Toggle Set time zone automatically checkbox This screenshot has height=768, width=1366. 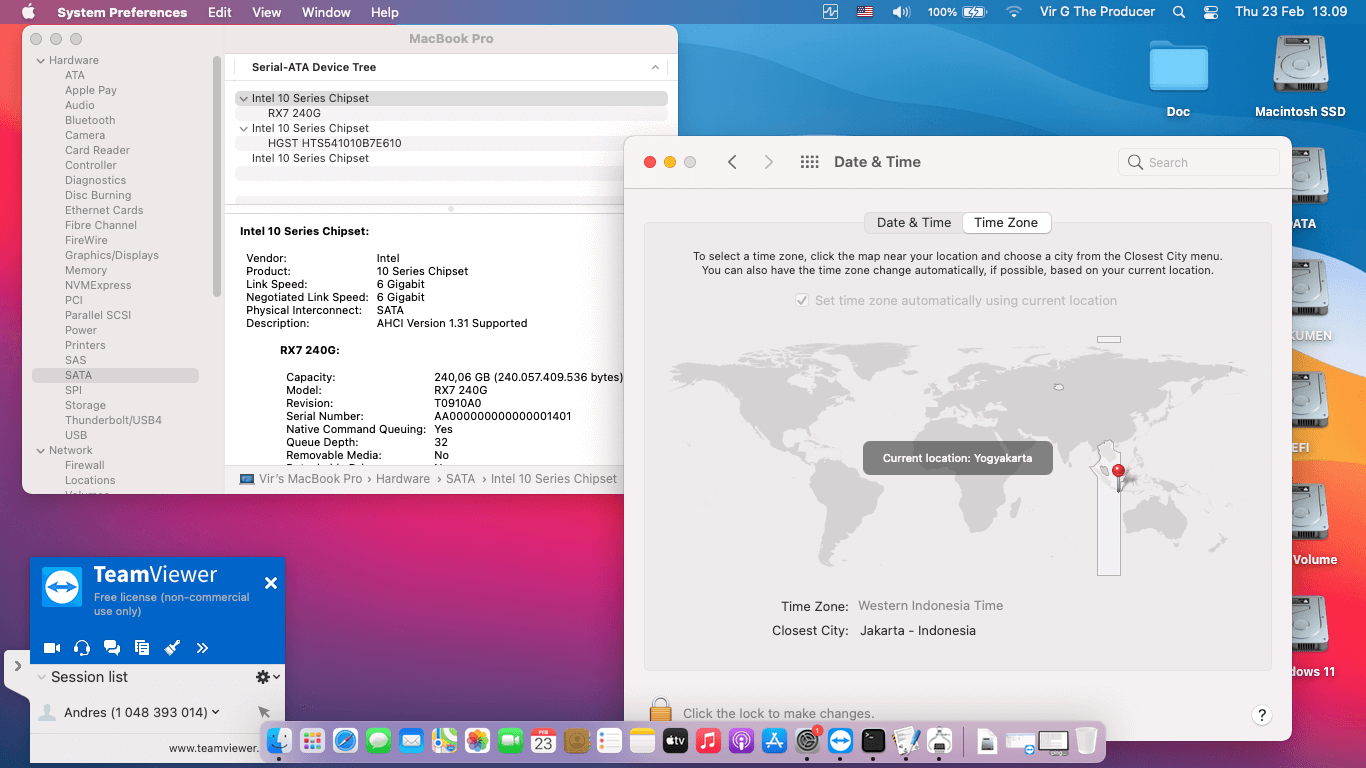[801, 300]
